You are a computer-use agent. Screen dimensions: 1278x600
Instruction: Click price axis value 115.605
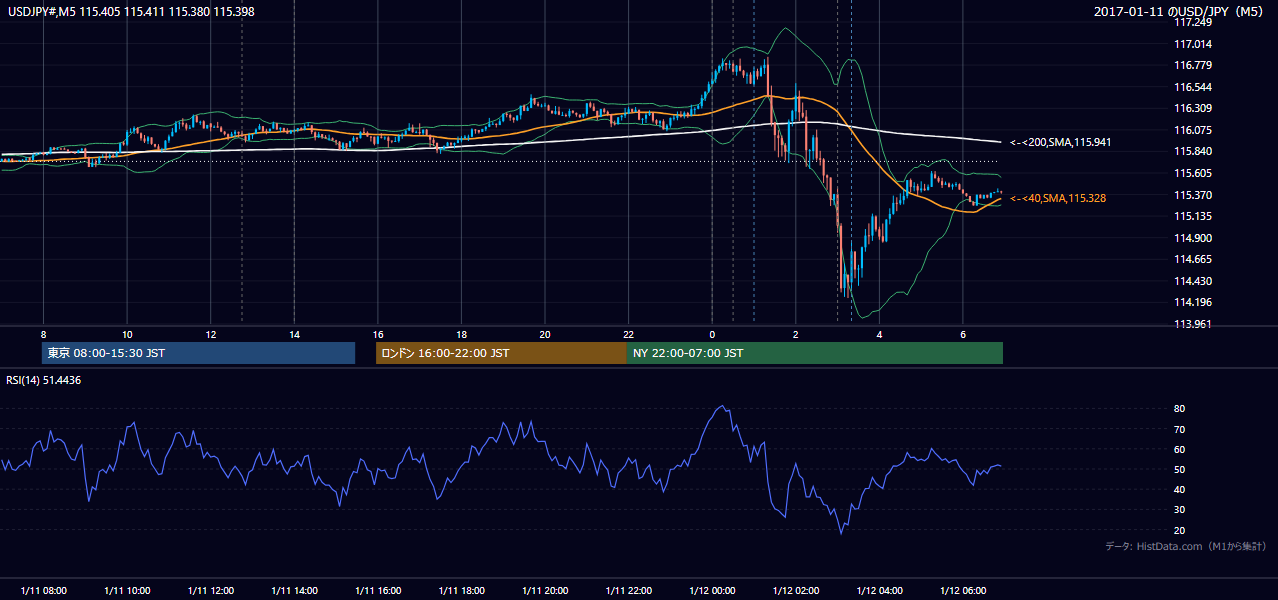[x=1193, y=173]
